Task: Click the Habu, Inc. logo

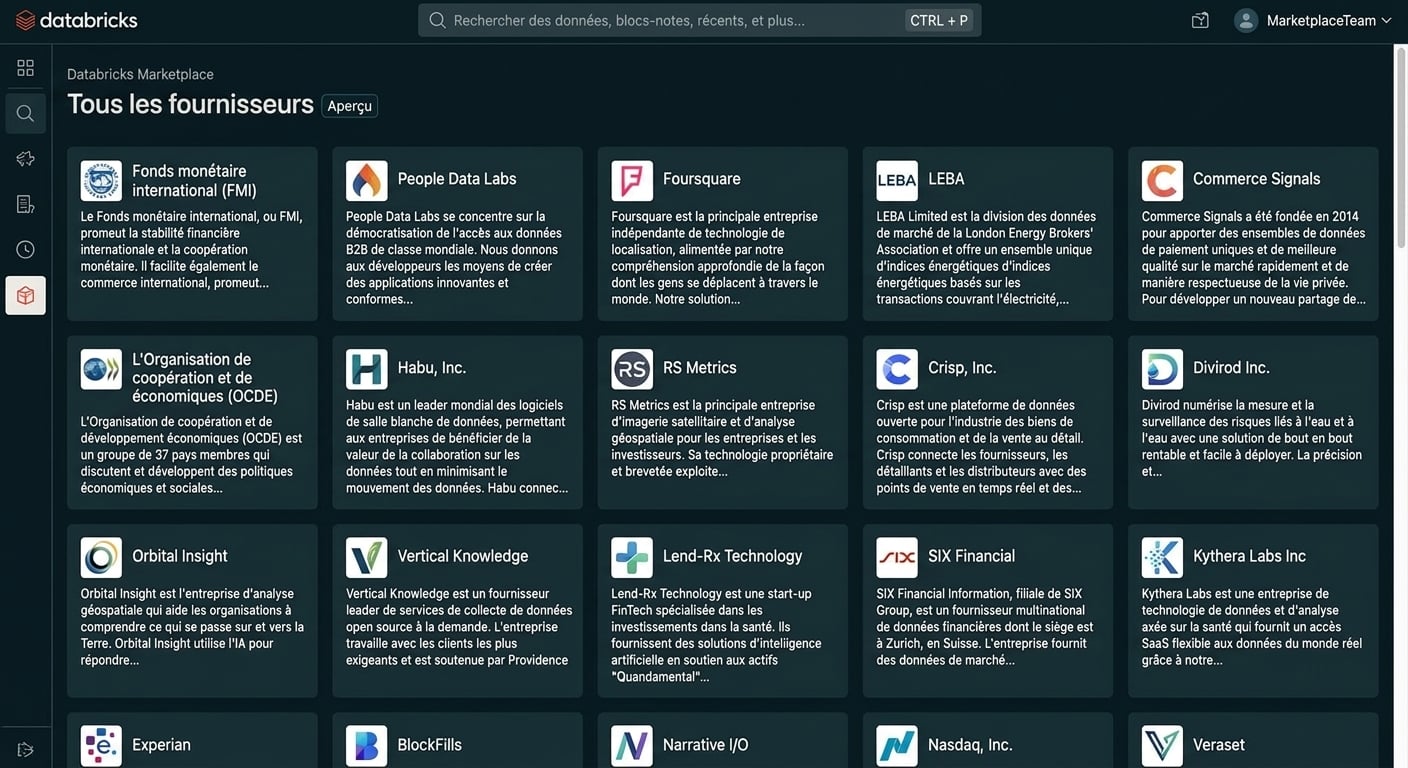Action: [x=366, y=369]
